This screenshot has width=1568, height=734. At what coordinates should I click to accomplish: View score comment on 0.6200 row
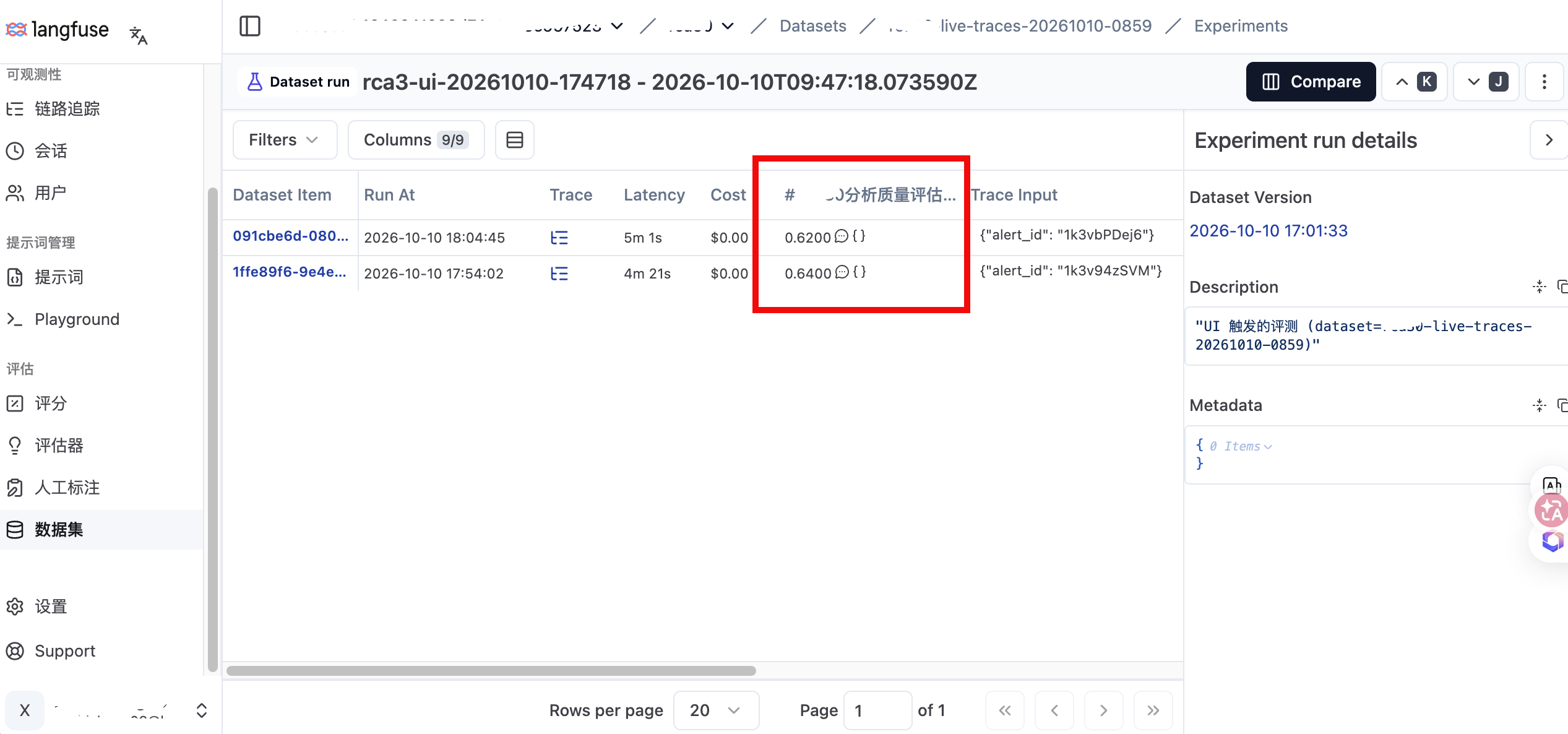tap(842, 236)
